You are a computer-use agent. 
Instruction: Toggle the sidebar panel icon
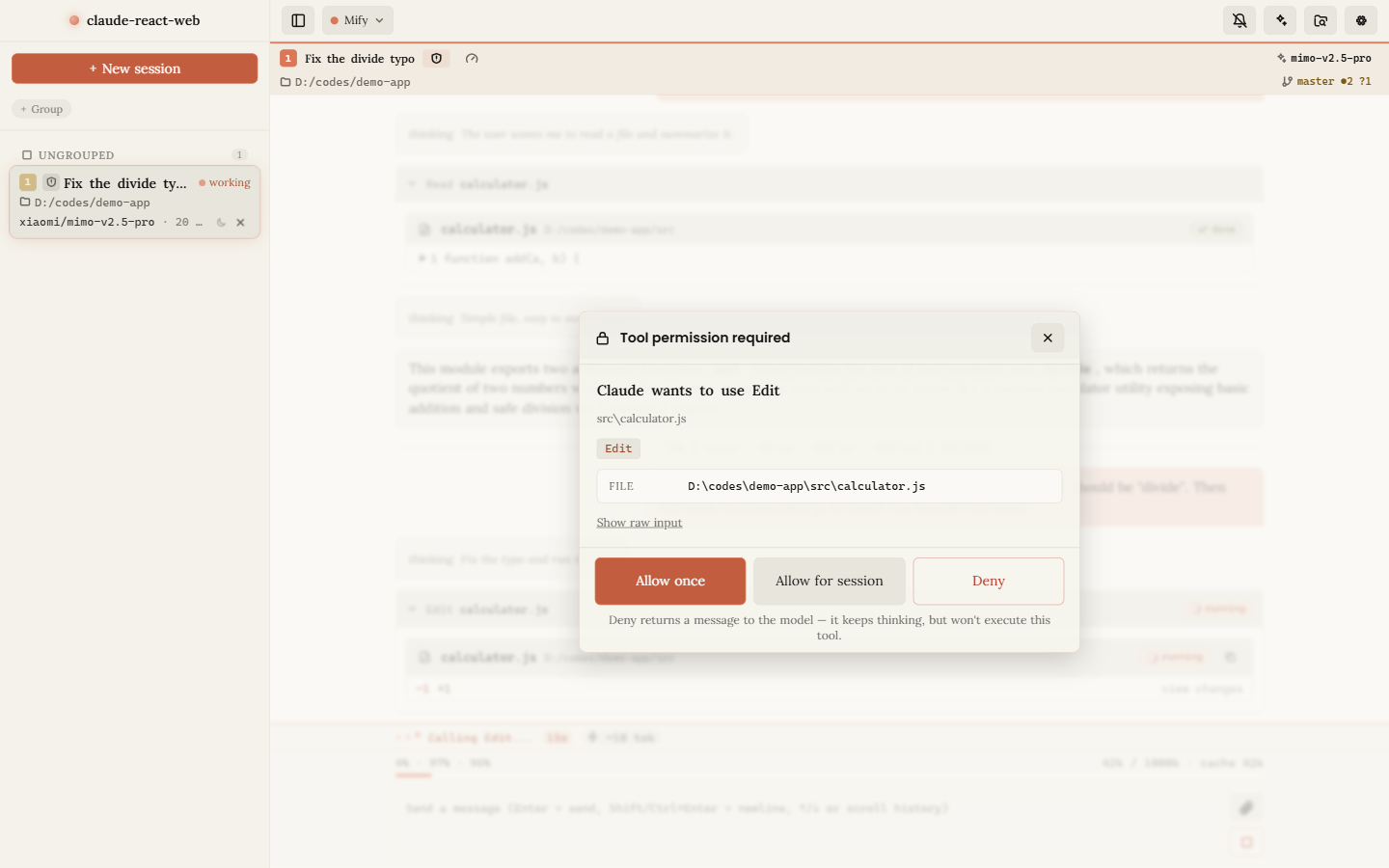coord(298,20)
